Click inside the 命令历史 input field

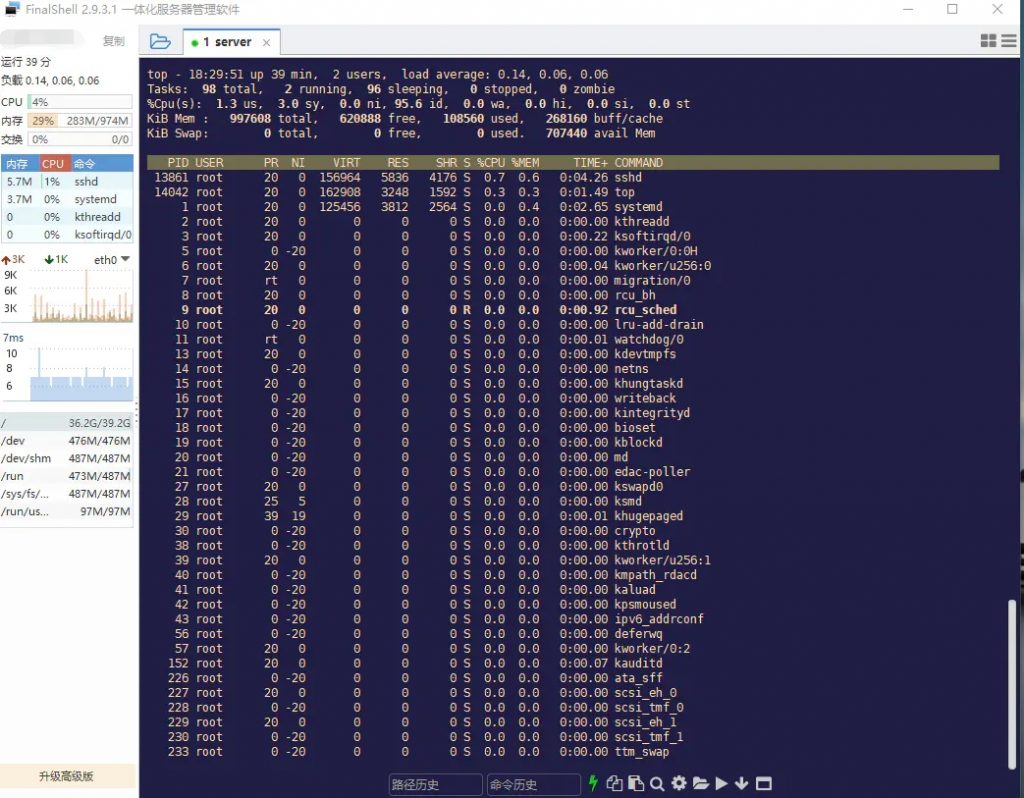click(533, 784)
